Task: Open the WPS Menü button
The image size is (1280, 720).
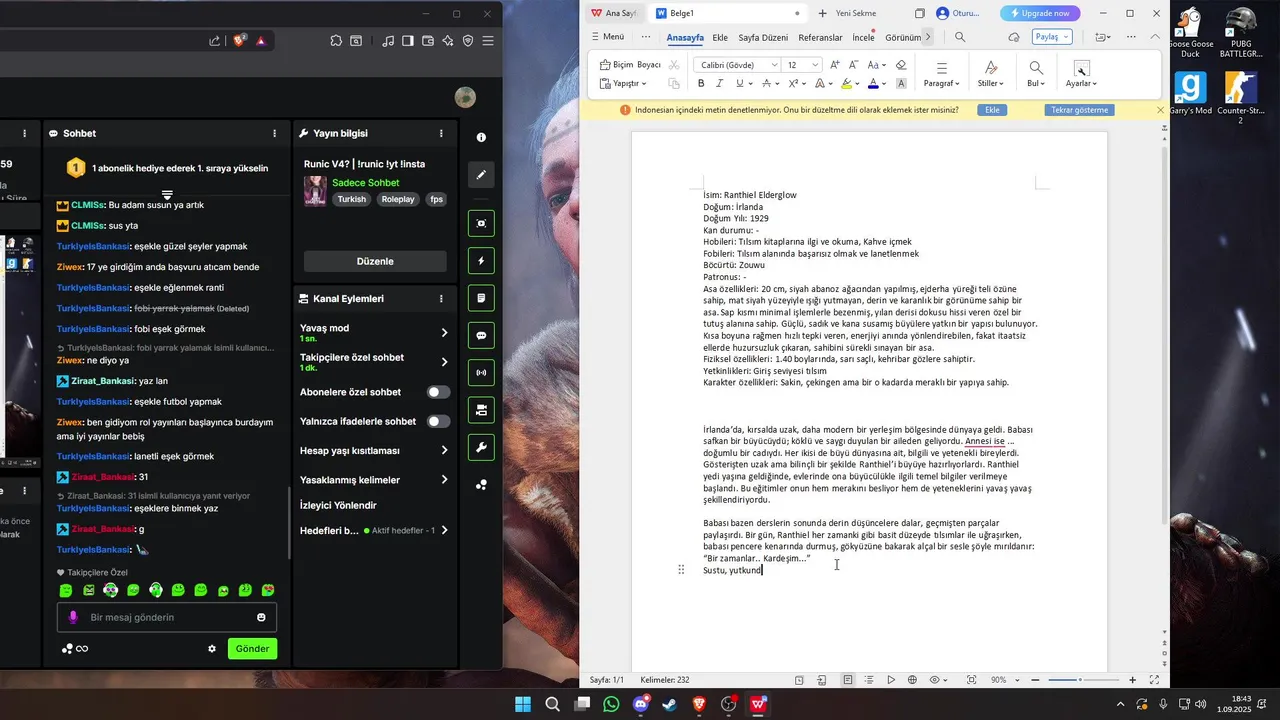Action: (x=606, y=37)
